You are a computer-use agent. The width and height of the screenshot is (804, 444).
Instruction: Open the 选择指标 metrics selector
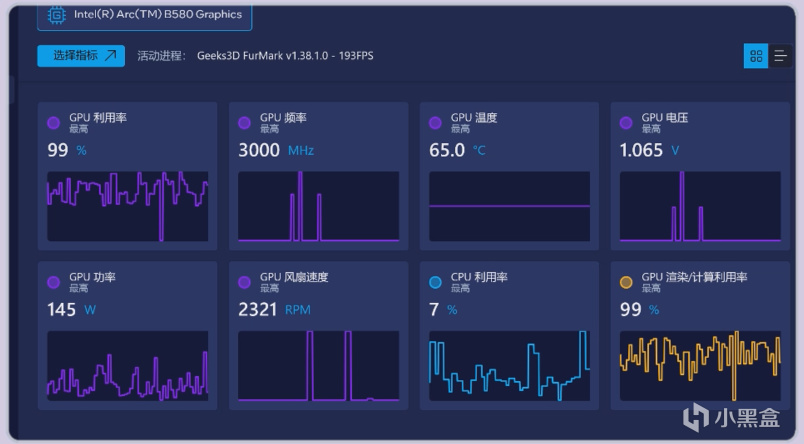[81, 56]
